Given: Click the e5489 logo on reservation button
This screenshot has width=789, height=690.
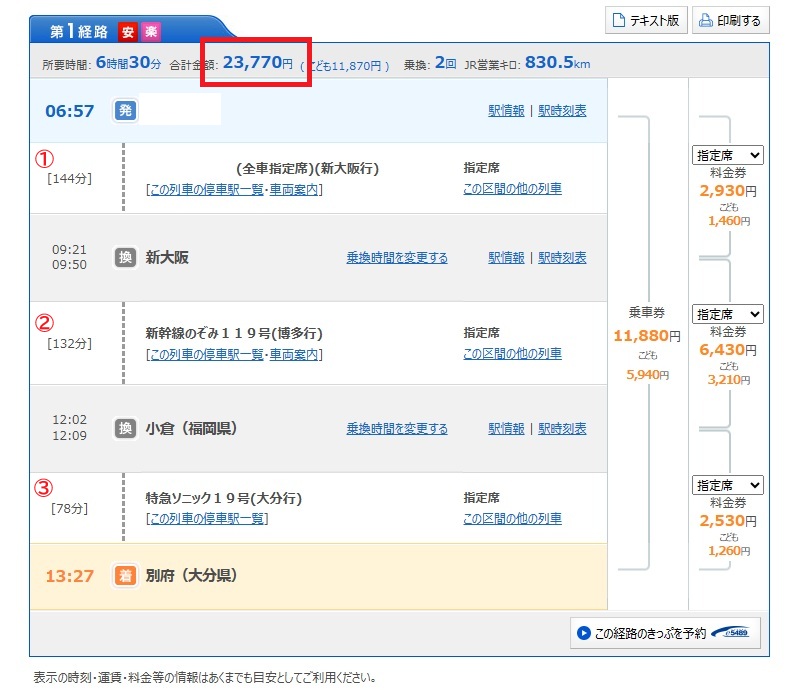Looking at the screenshot, I should point(731,632).
